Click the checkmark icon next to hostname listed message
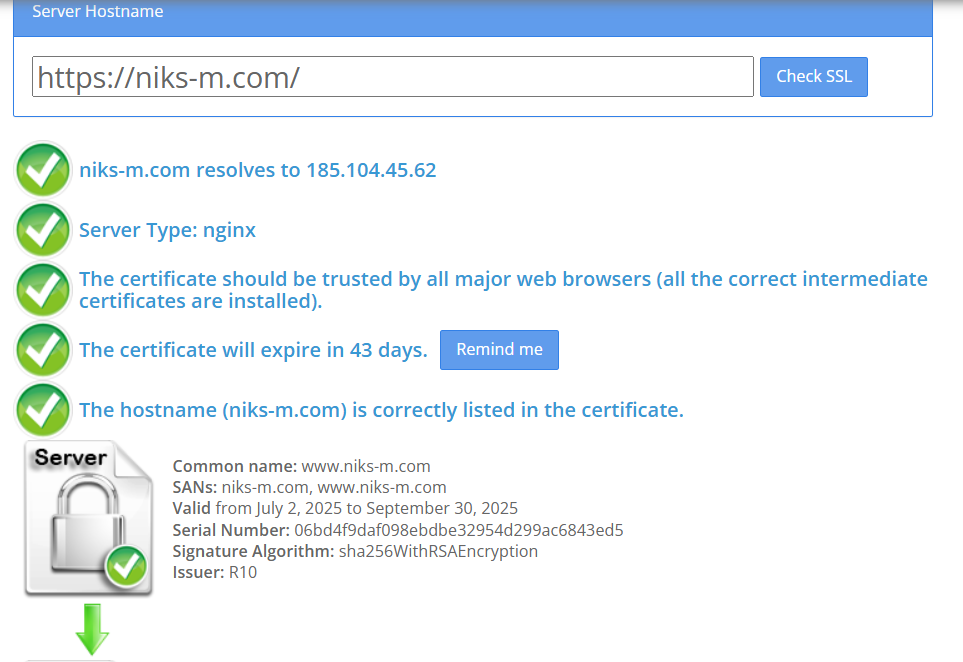The image size is (963, 662). (x=43, y=410)
